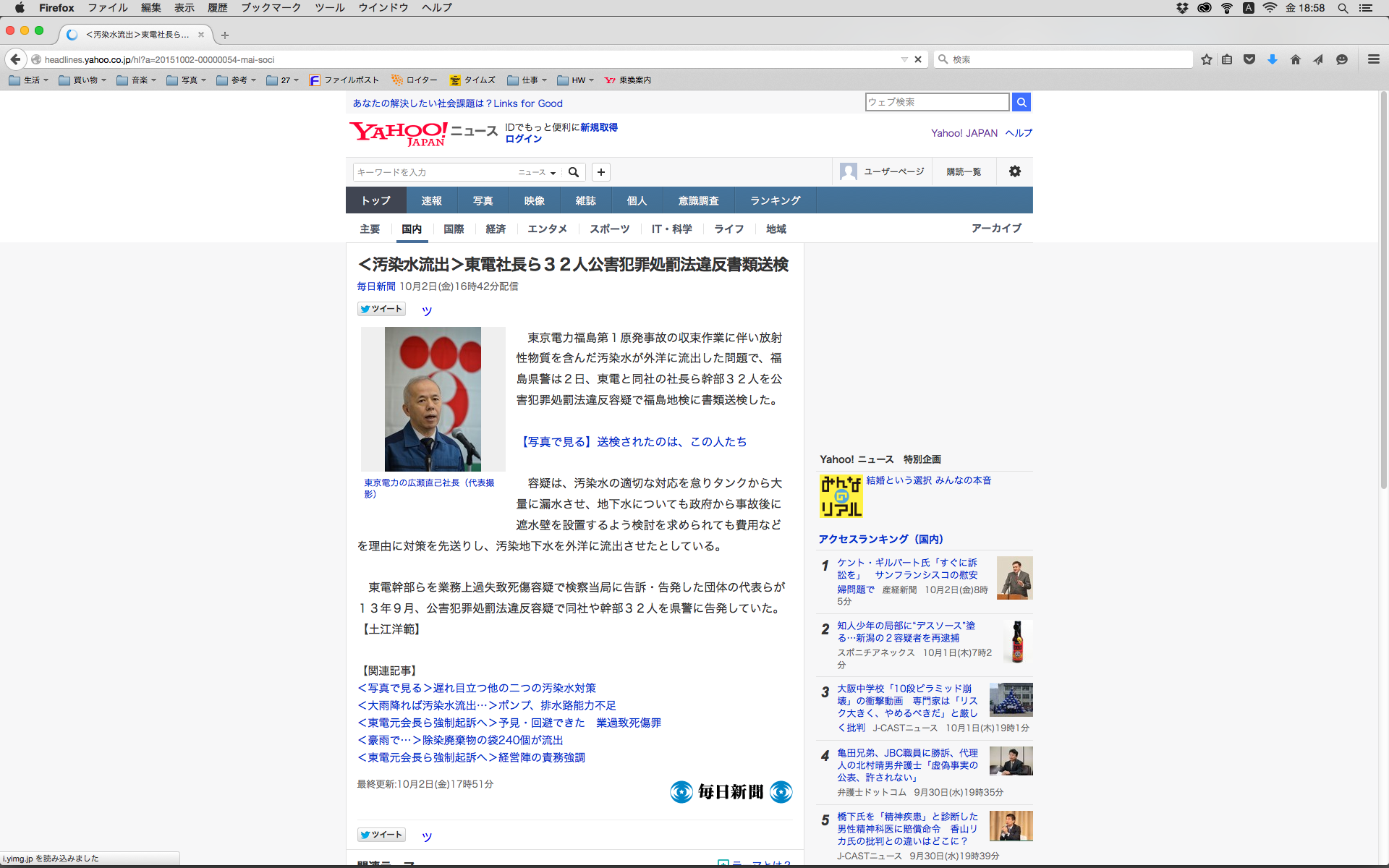Click the Yahoo news settings gear

[1014, 171]
